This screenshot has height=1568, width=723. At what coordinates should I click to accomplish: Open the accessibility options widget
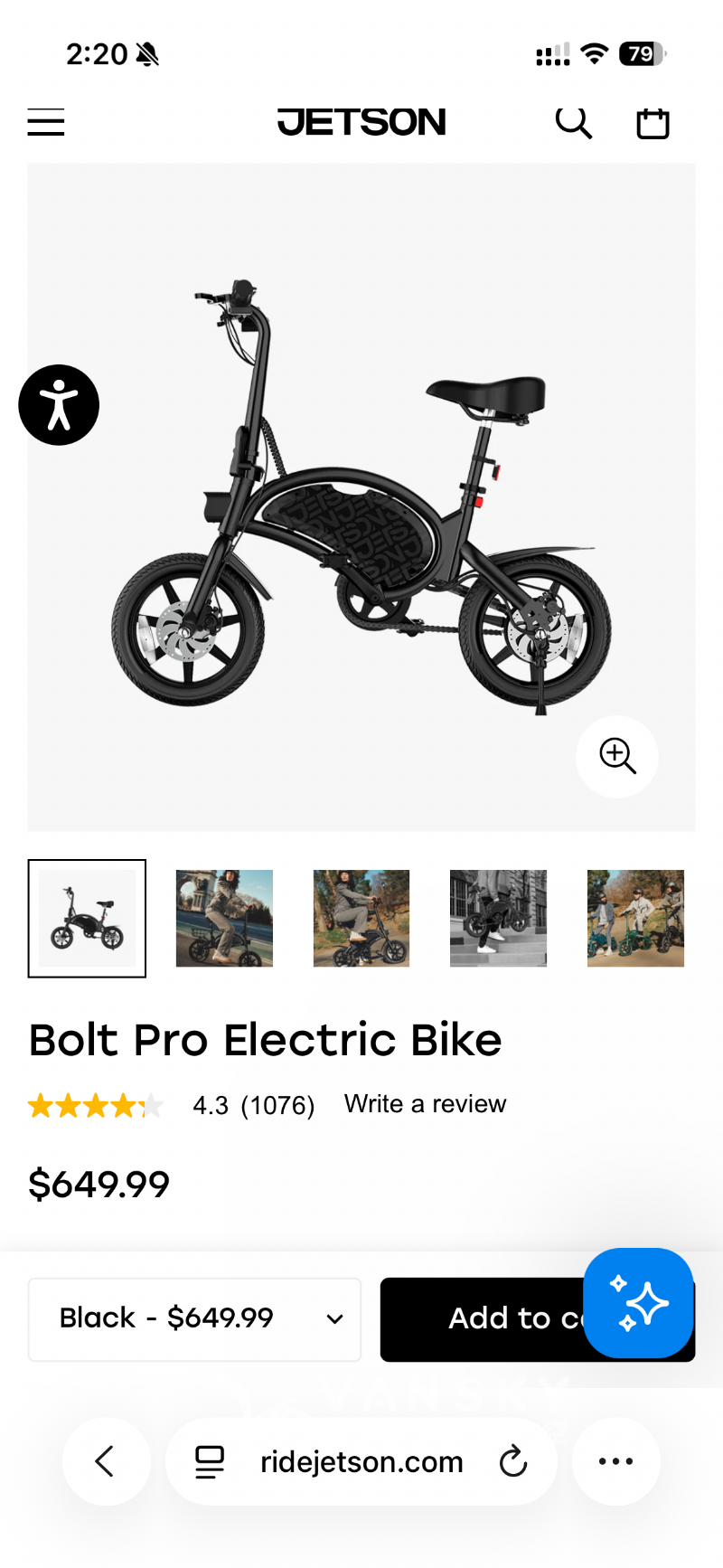59,405
